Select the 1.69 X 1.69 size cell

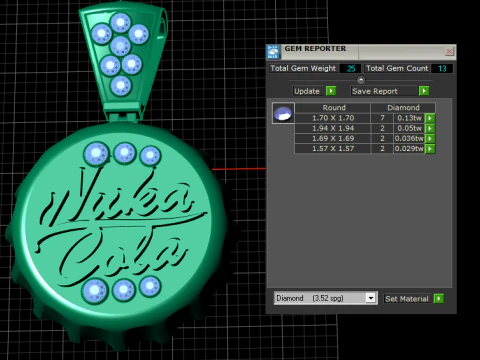pos(333,138)
